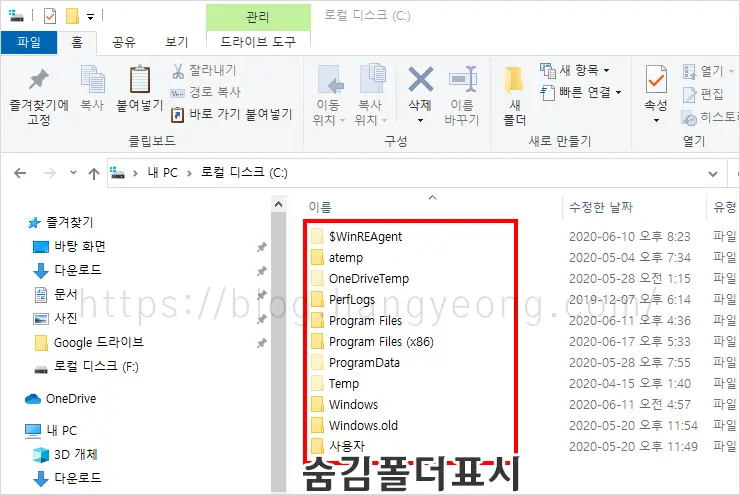
Task: Click 내 PC in the address breadcrumb
Action: 162,173
